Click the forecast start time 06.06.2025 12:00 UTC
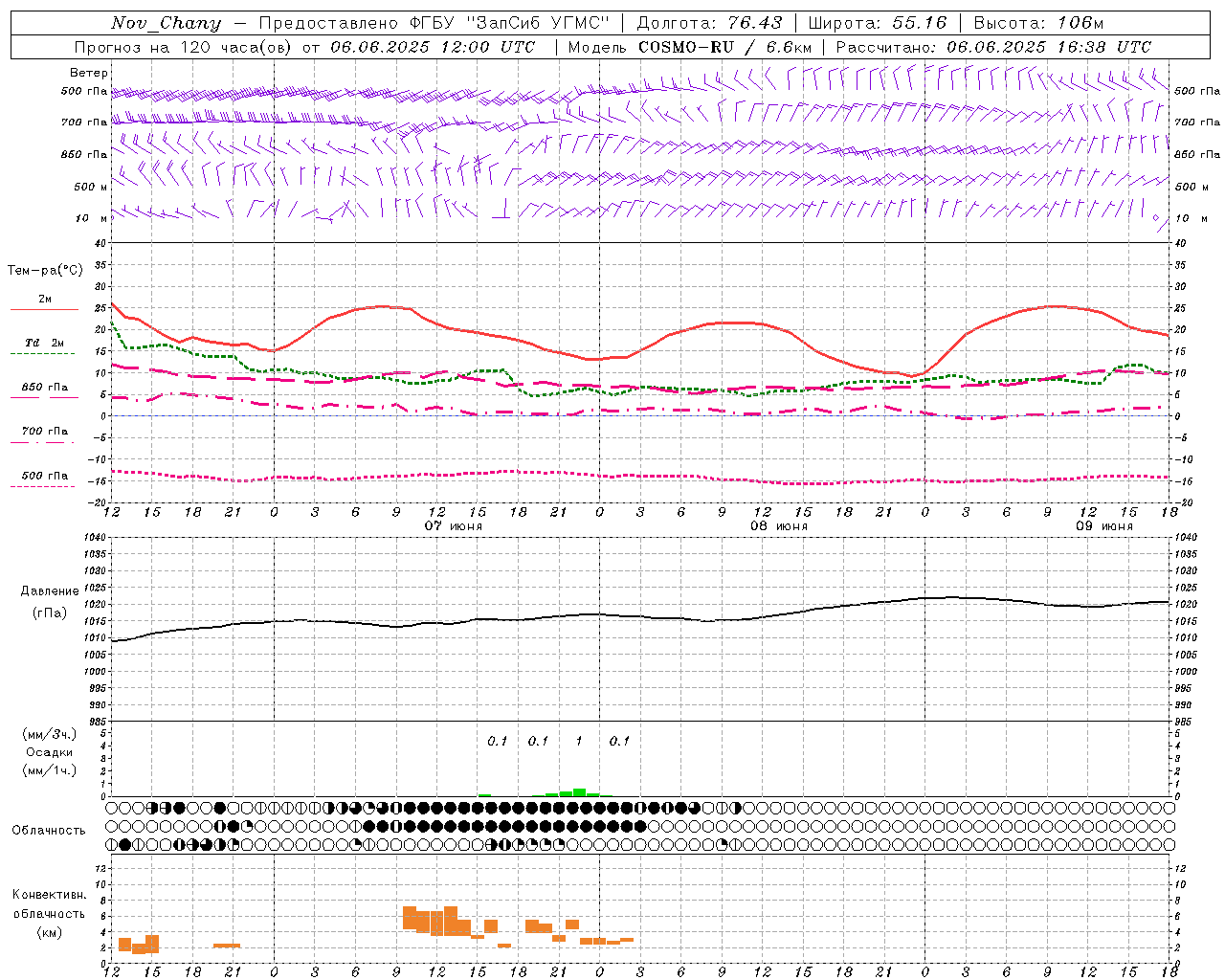The image size is (1225, 980). [433, 47]
